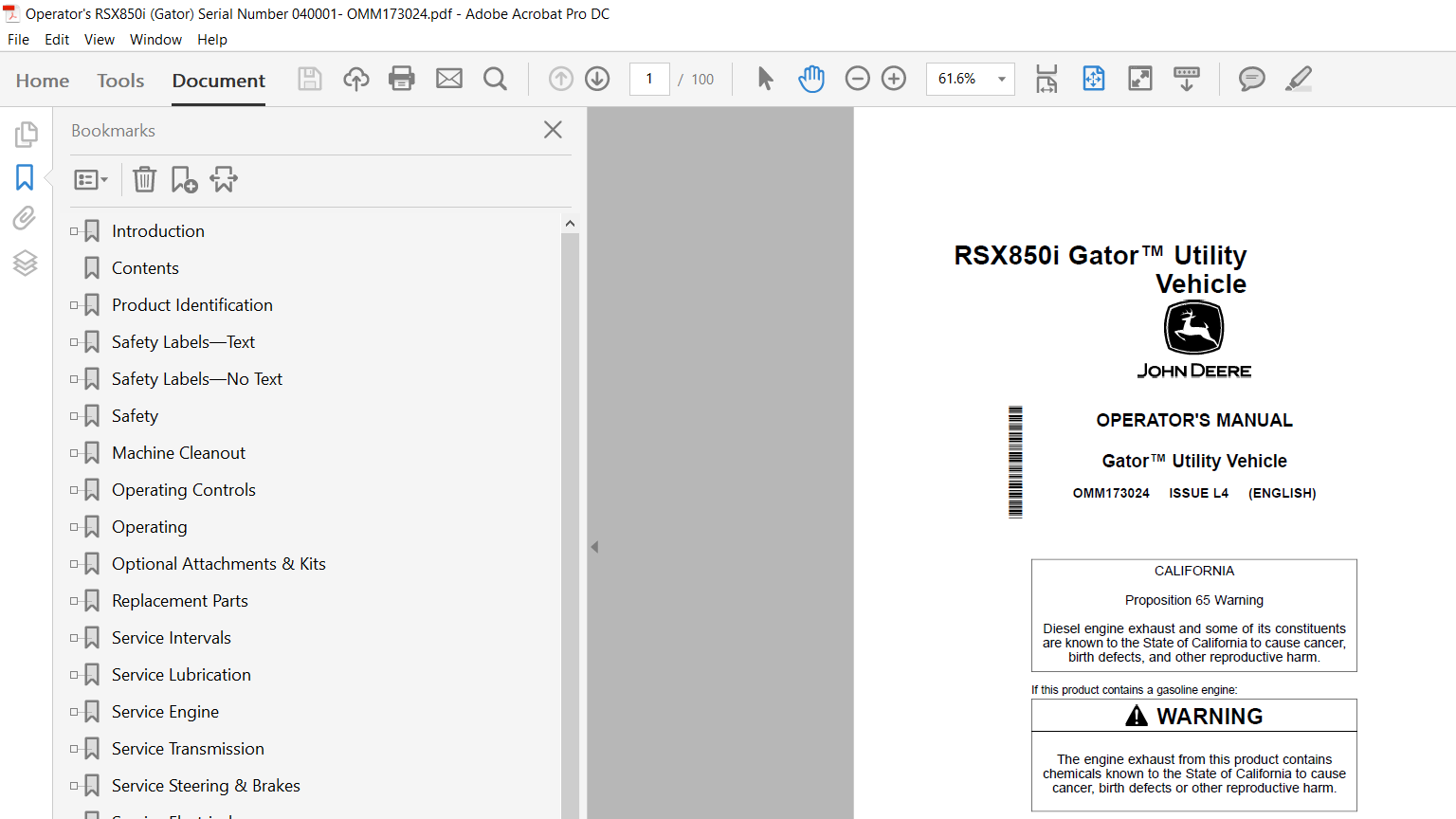Jump to Service Engine bookmark

(x=165, y=712)
